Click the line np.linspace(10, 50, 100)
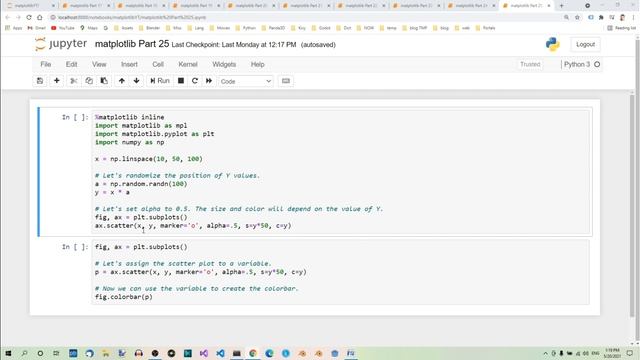640x360 pixels. click(x=149, y=159)
